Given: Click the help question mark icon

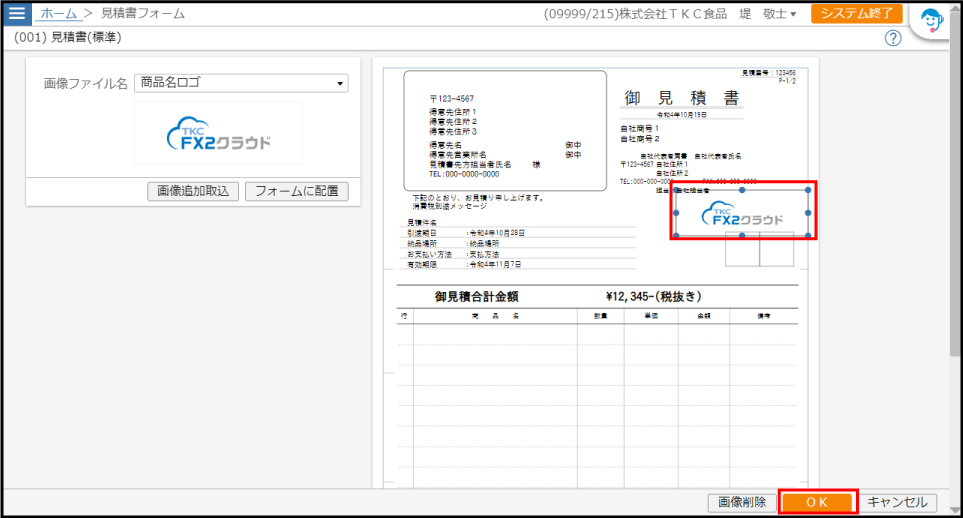Looking at the screenshot, I should [893, 38].
